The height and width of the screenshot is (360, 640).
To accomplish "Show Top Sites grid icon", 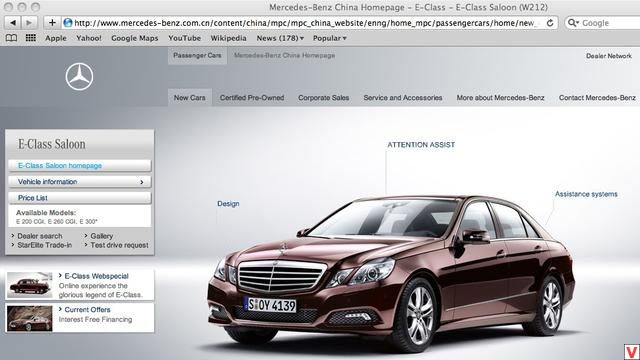I will [x=31, y=38].
